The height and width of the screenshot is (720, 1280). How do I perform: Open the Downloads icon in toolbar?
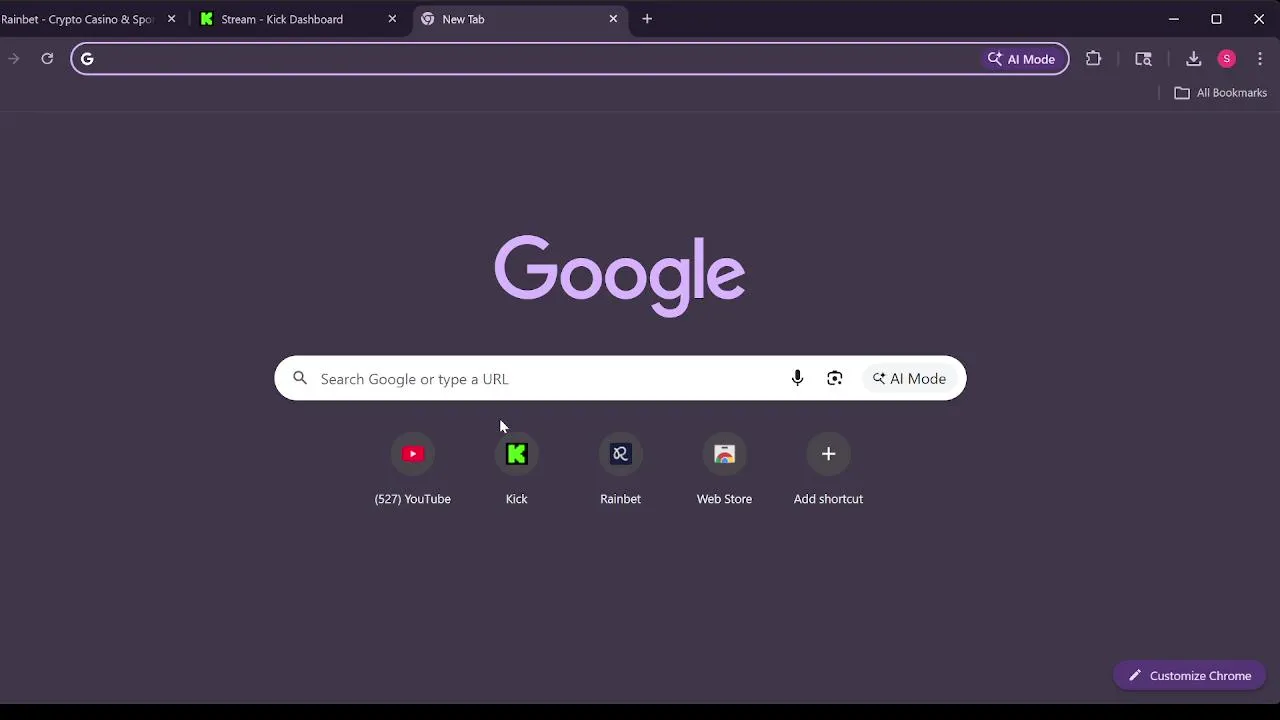point(1193,59)
